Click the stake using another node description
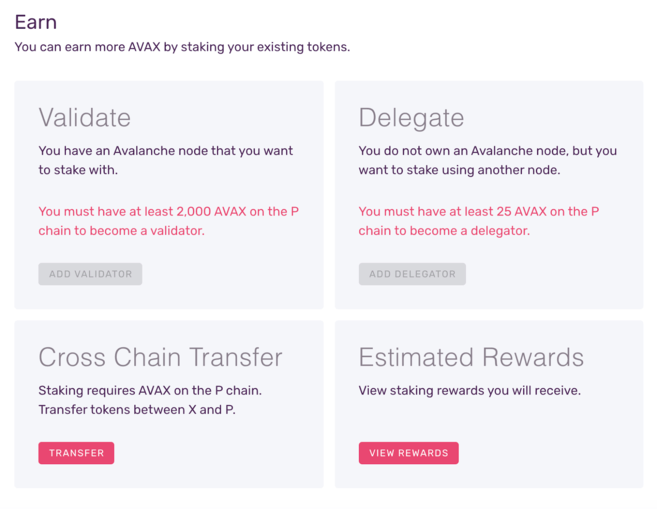 tap(487, 160)
